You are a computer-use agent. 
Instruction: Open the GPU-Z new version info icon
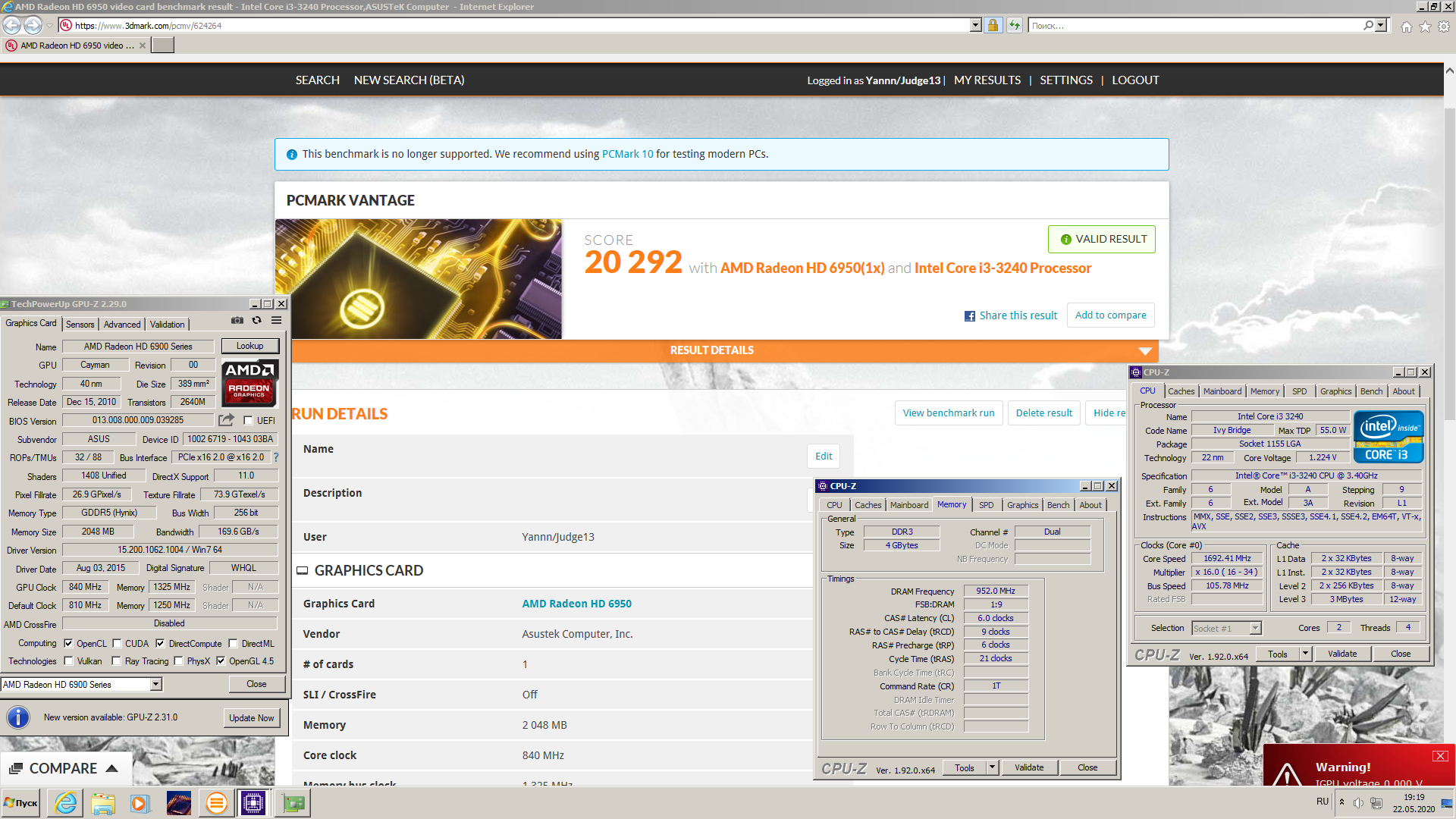point(18,717)
